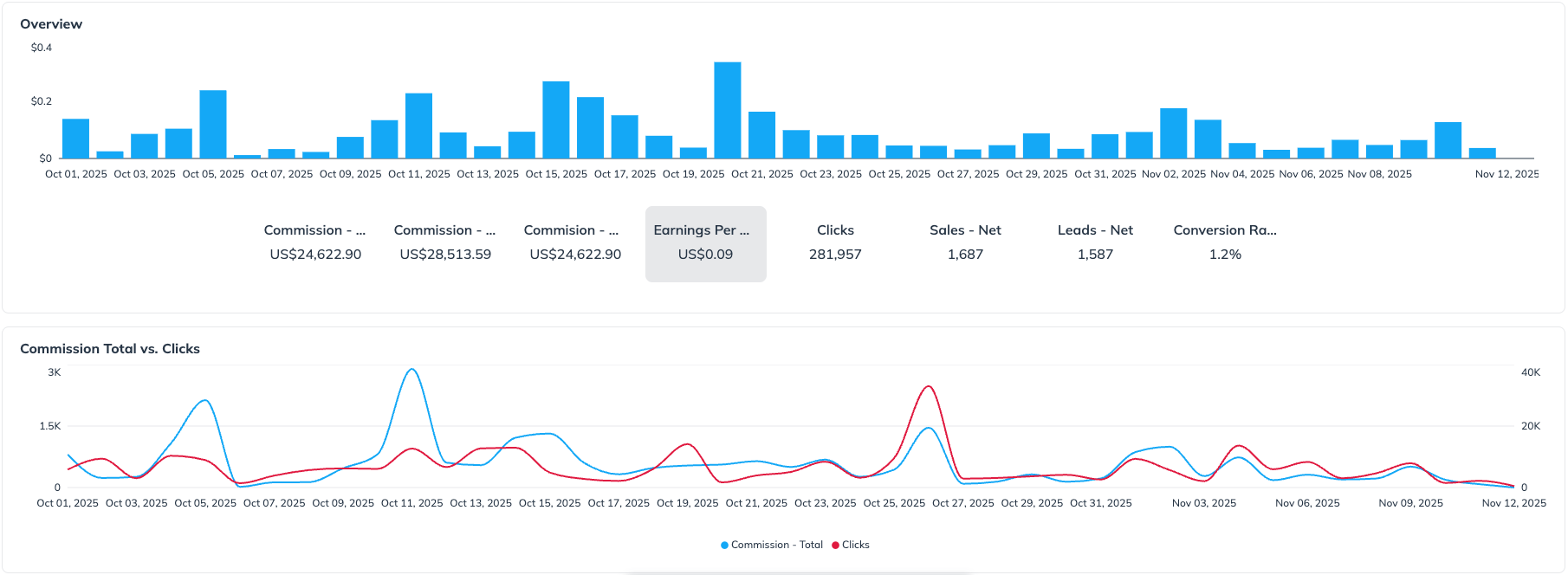This screenshot has height=575, width=1568.
Task: Click the Oct 05, 2025 bar in Overview
Action: (213, 125)
